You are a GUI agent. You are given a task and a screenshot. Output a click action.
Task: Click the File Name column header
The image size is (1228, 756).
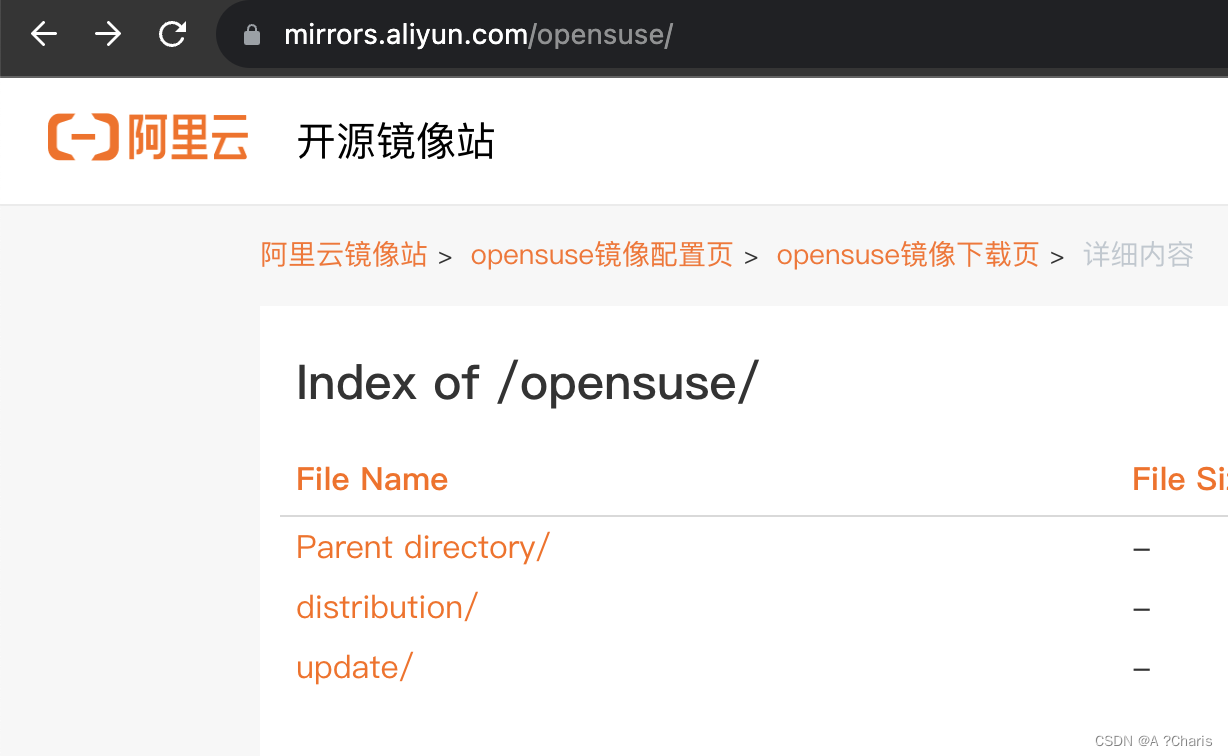click(x=372, y=479)
